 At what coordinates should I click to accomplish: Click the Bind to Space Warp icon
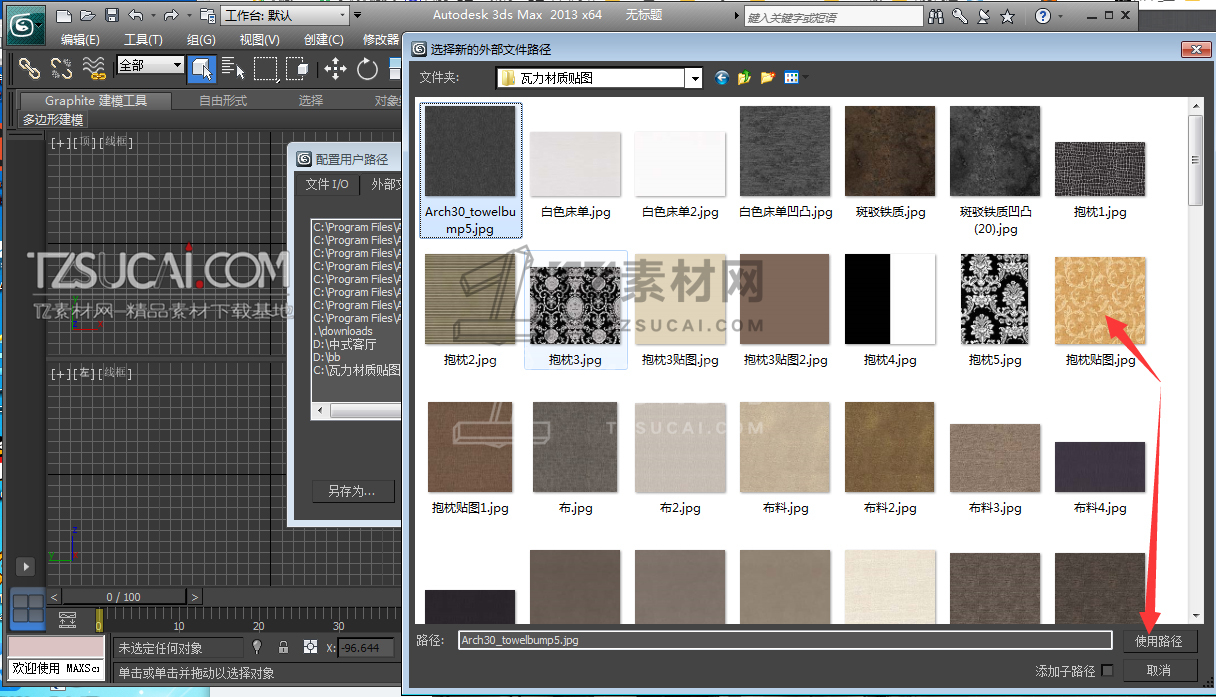click(x=94, y=68)
